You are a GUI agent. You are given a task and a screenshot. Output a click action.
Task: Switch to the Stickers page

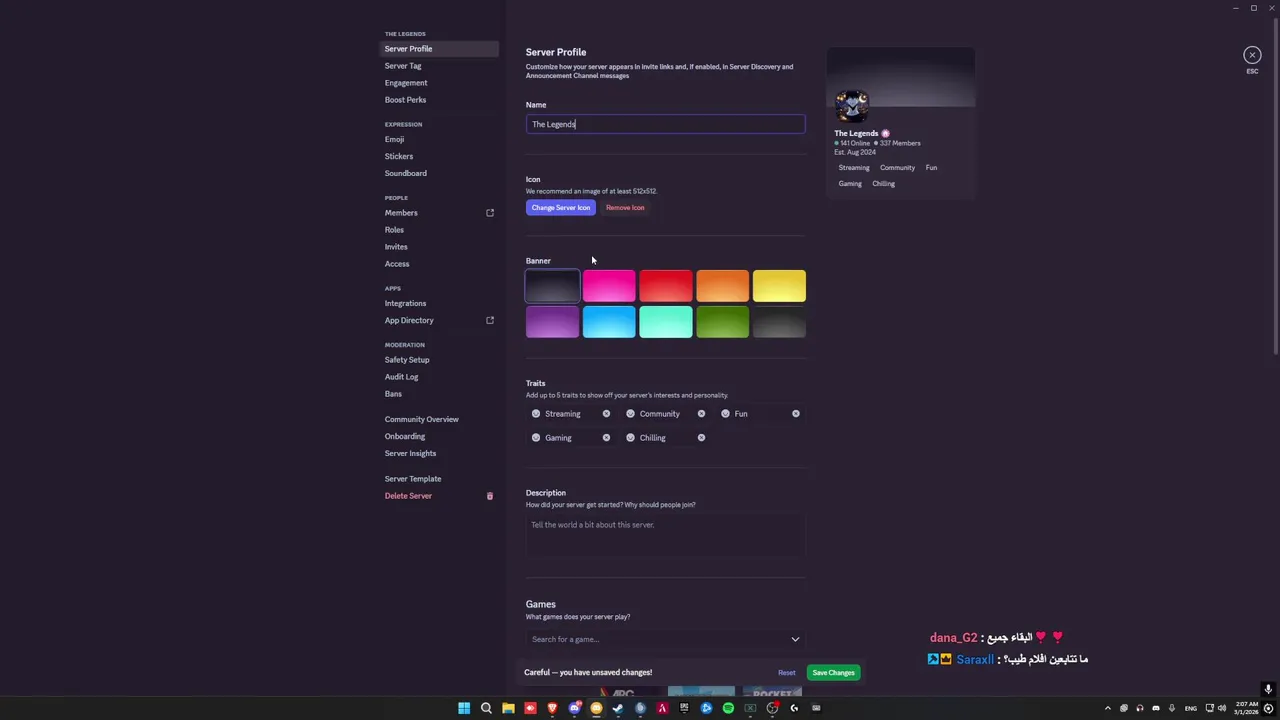point(399,156)
